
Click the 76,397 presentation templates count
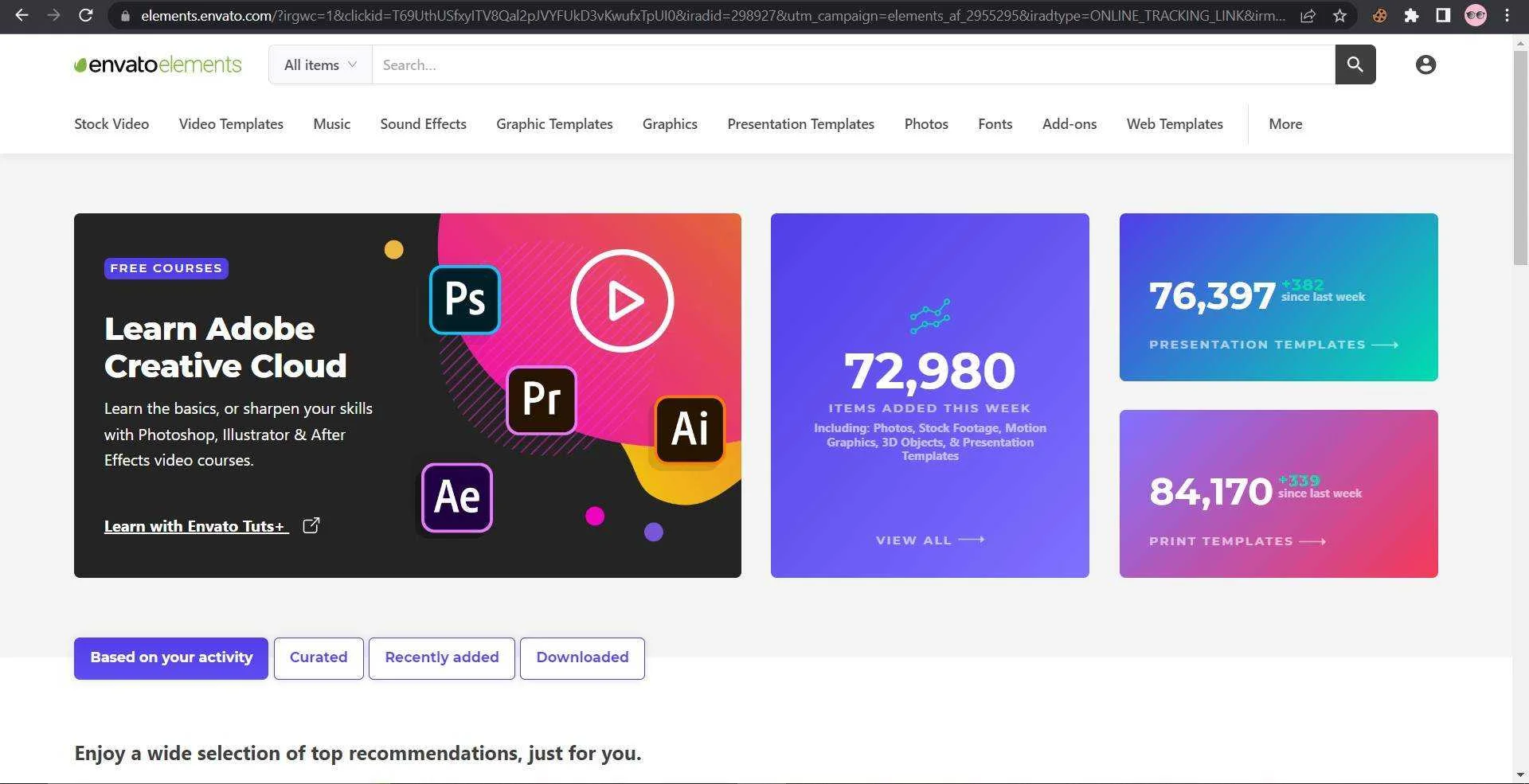pos(1212,296)
